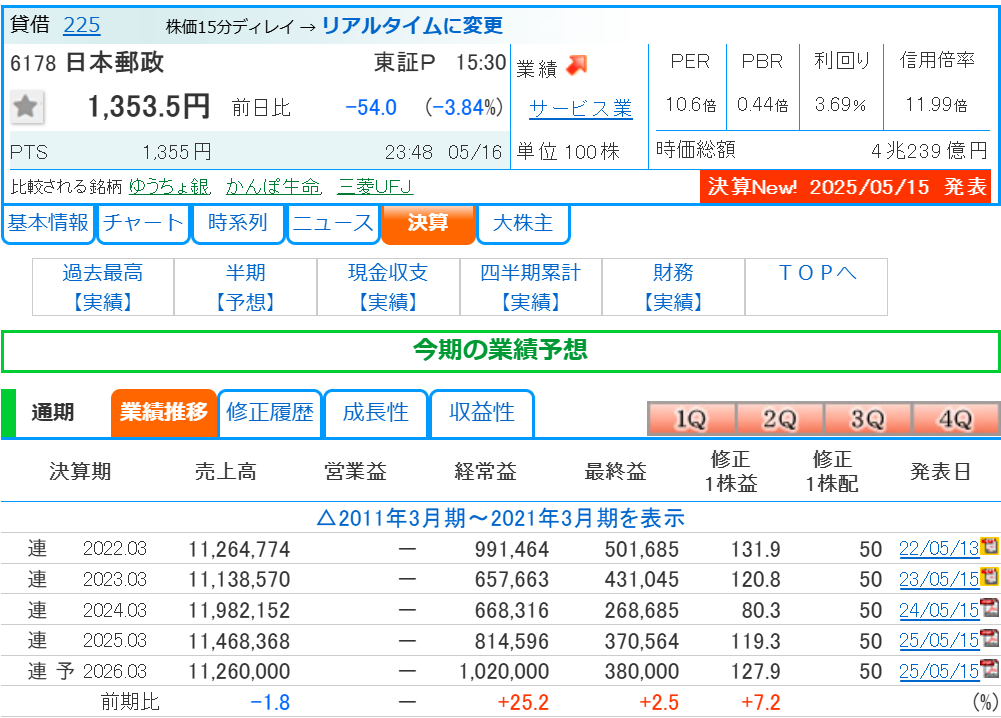Viewport: 1001px width, 718px height.
Task: Open the PDF icon in the 2026.03 forecast row
Action: pos(990,669)
